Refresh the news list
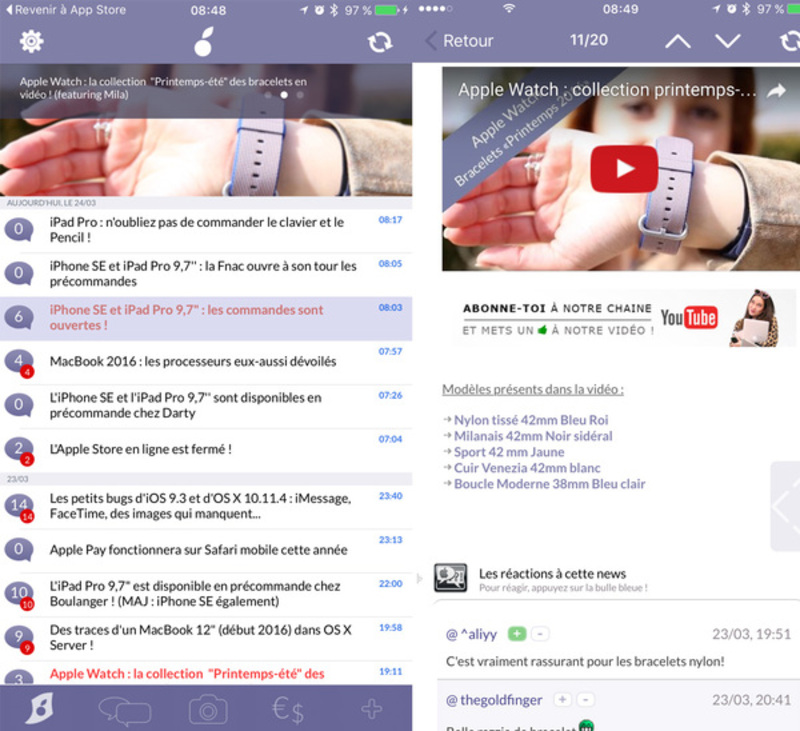The width and height of the screenshot is (800, 731). 380,42
